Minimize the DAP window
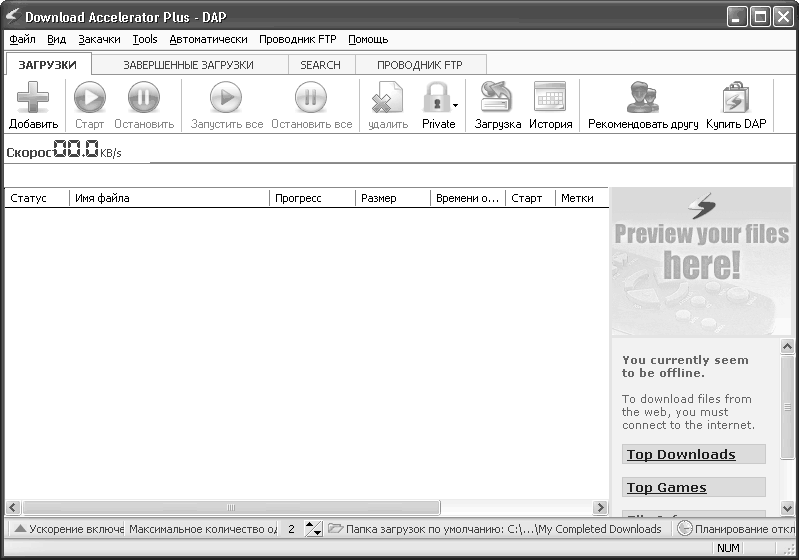 pos(736,17)
